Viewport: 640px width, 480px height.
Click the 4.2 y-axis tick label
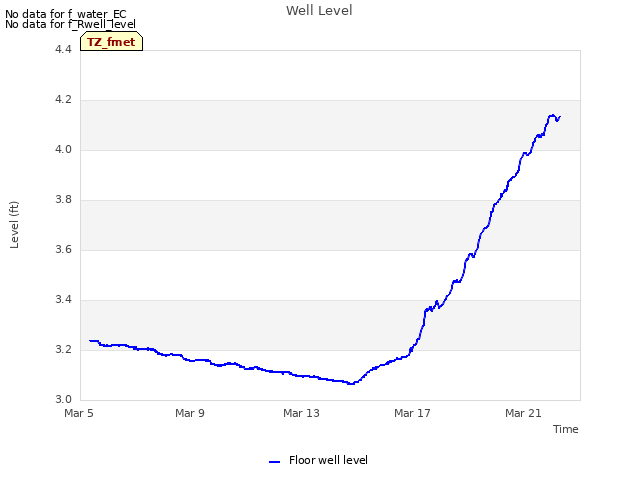click(63, 100)
